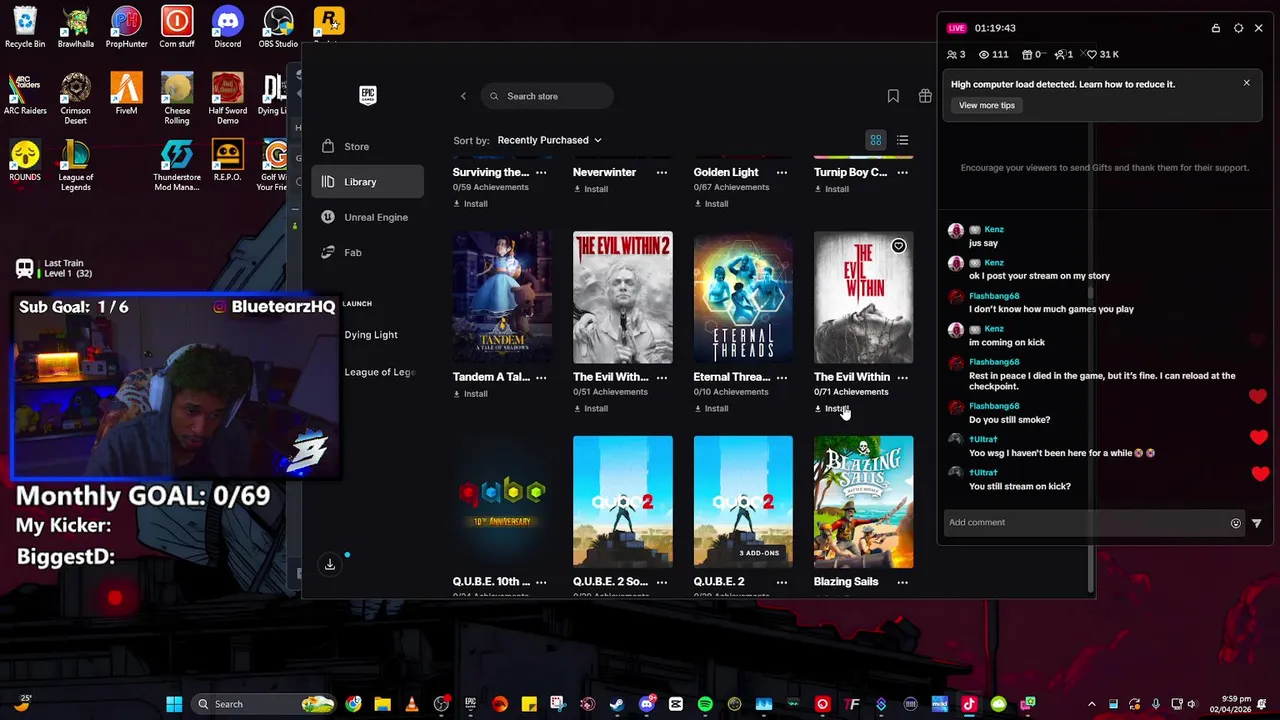
Task: Open TikTok Live Studio taskbar icon
Action: (x=969, y=704)
